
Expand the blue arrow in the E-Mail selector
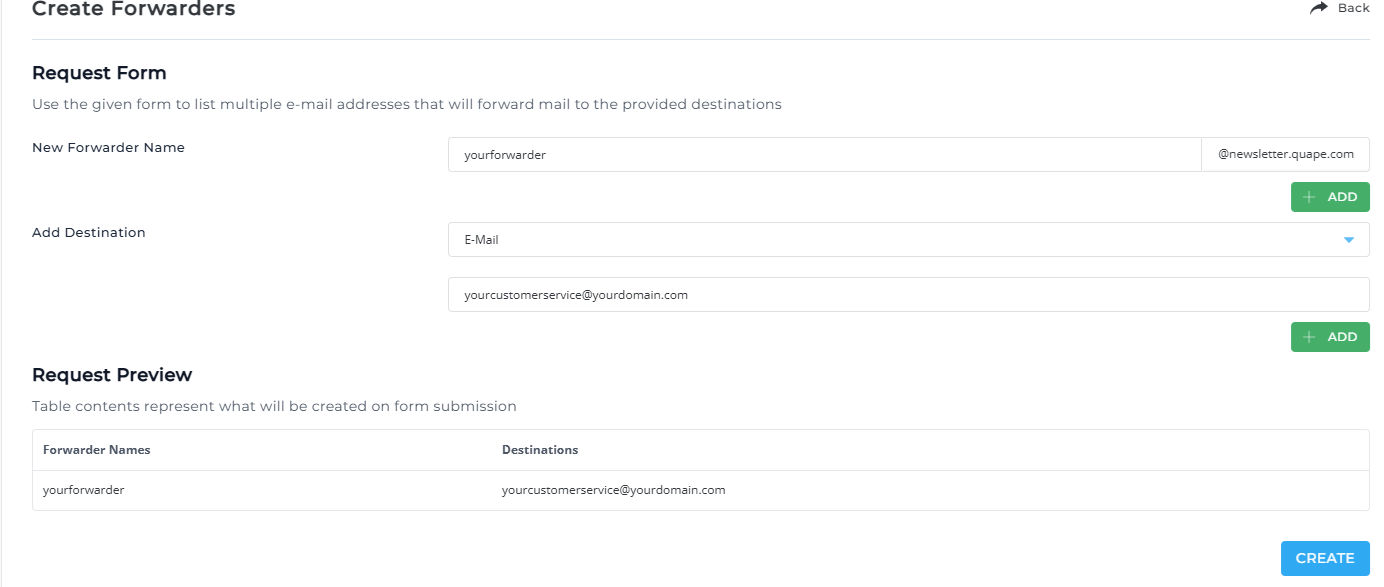[x=1349, y=240]
